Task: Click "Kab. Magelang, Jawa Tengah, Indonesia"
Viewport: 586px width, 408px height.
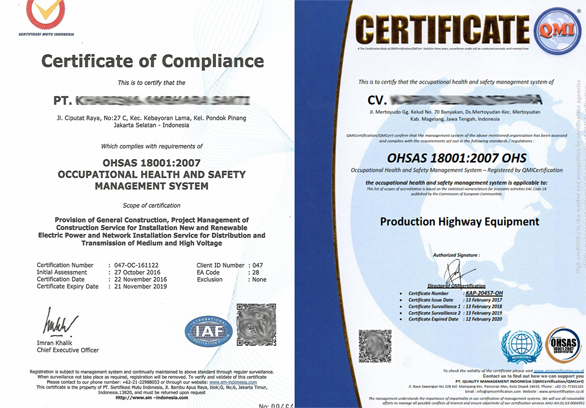Action: pyautogui.click(x=455, y=119)
